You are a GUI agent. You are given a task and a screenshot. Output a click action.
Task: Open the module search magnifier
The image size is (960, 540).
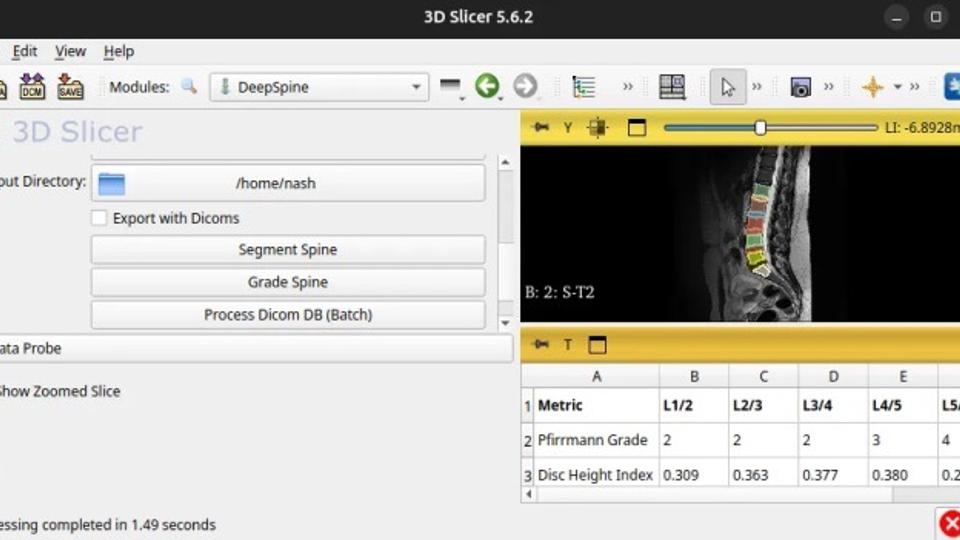tap(189, 86)
